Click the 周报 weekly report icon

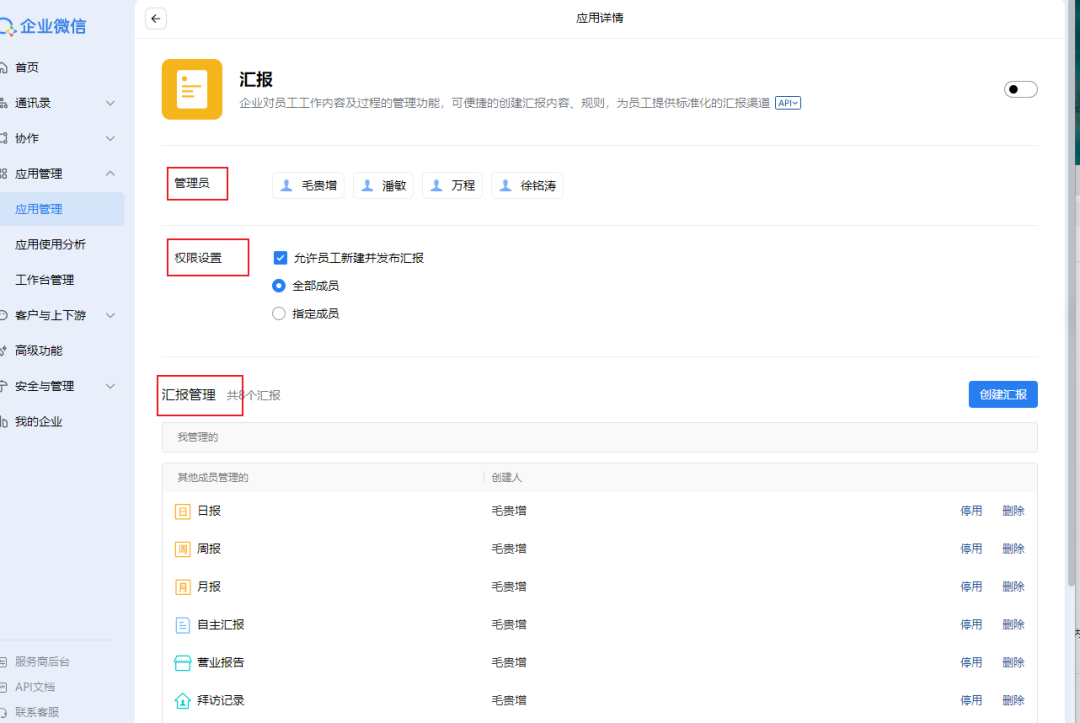click(x=183, y=549)
